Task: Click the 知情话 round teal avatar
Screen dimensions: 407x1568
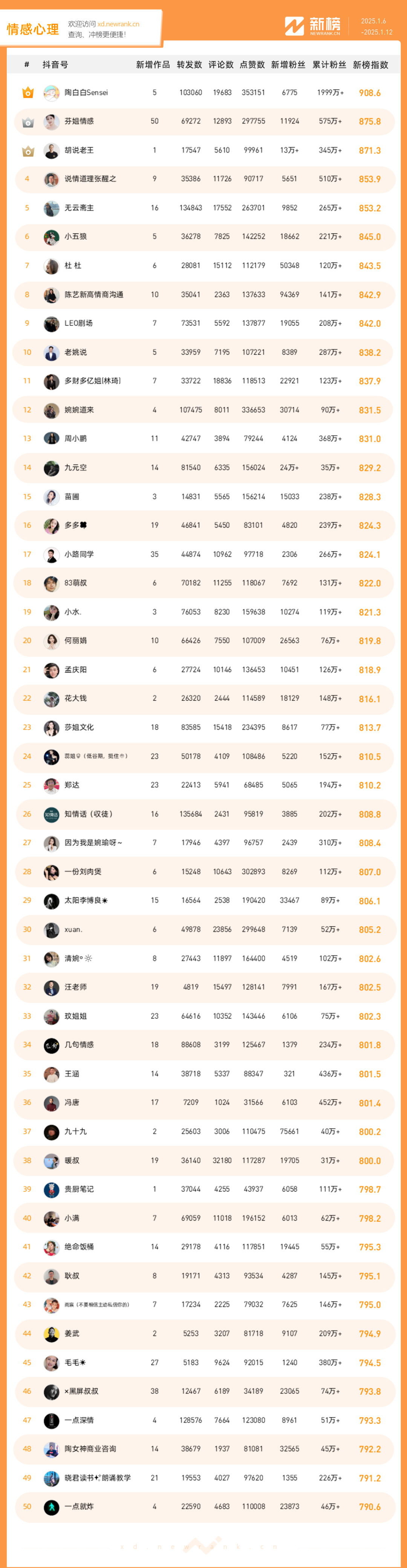Action: pyautogui.click(x=52, y=814)
